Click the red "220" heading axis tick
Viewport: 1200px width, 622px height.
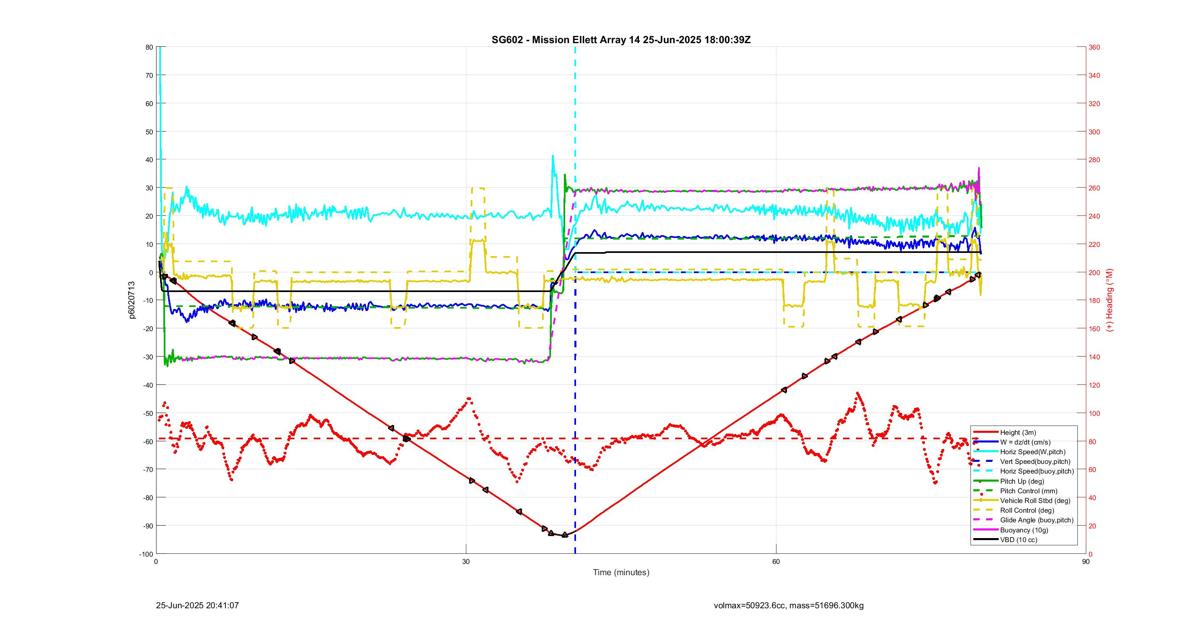tap(1095, 244)
